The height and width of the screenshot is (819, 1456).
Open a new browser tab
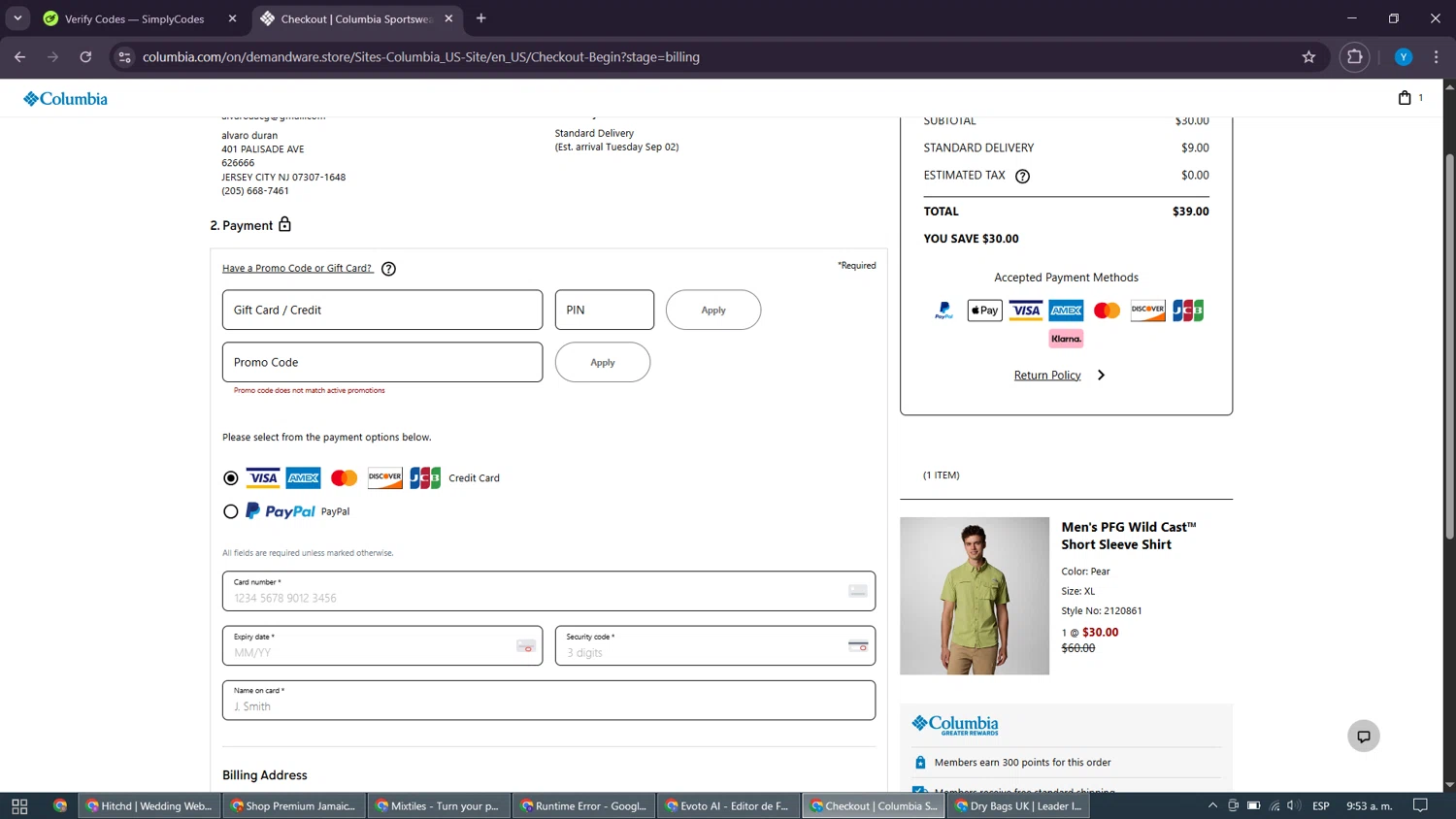480,18
